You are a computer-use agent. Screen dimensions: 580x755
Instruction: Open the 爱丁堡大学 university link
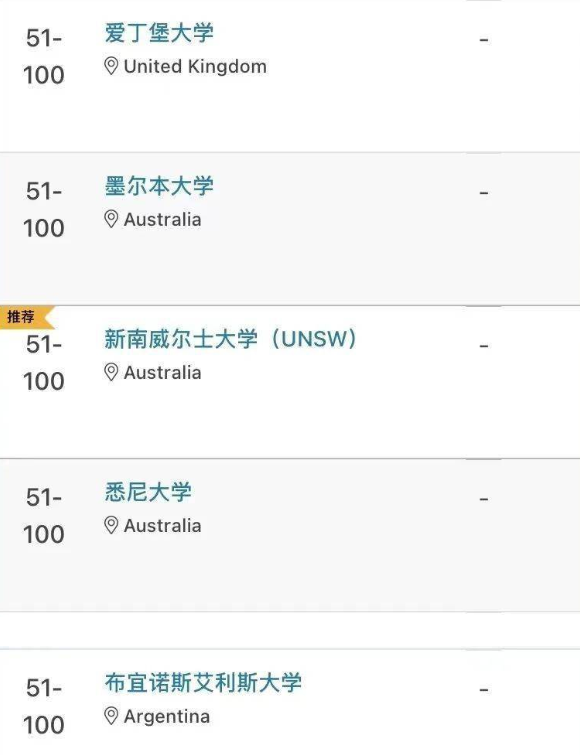[159, 33]
